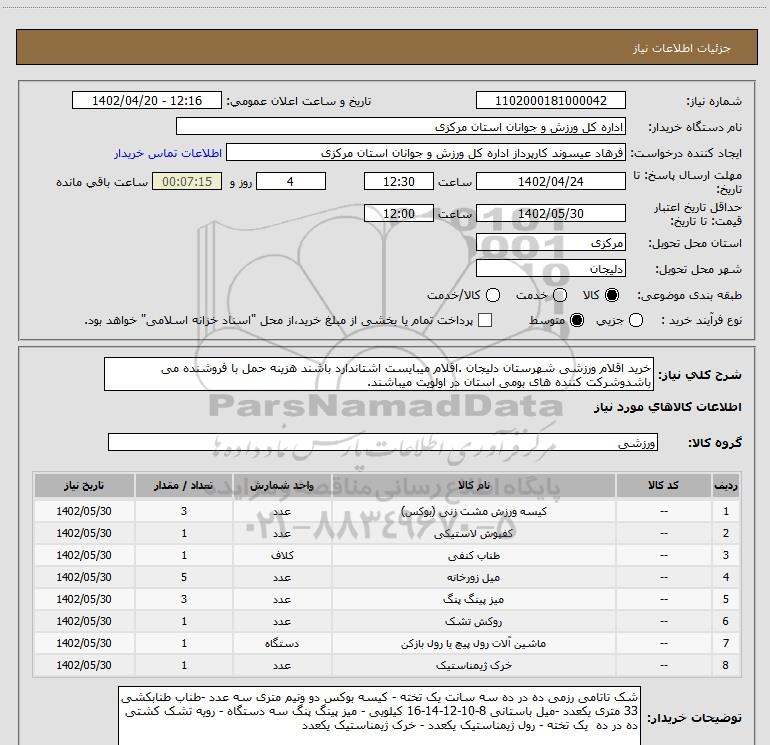This screenshot has width=770, height=745.
Task: Select row میل زورخانه
Action: [x=386, y=577]
